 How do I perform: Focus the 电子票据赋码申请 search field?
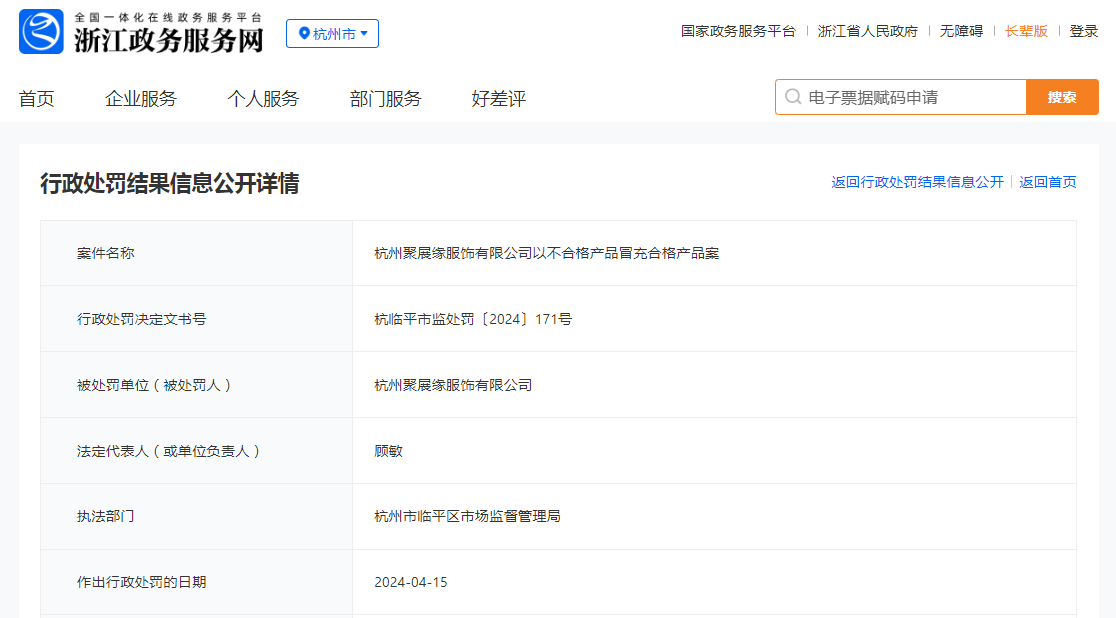(900, 97)
